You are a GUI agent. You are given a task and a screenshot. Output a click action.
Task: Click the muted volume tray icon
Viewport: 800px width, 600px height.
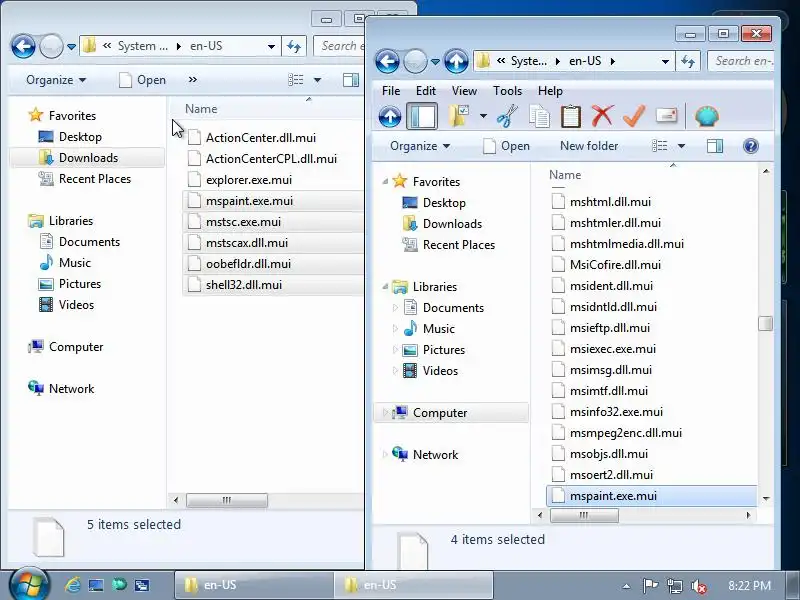click(x=698, y=586)
